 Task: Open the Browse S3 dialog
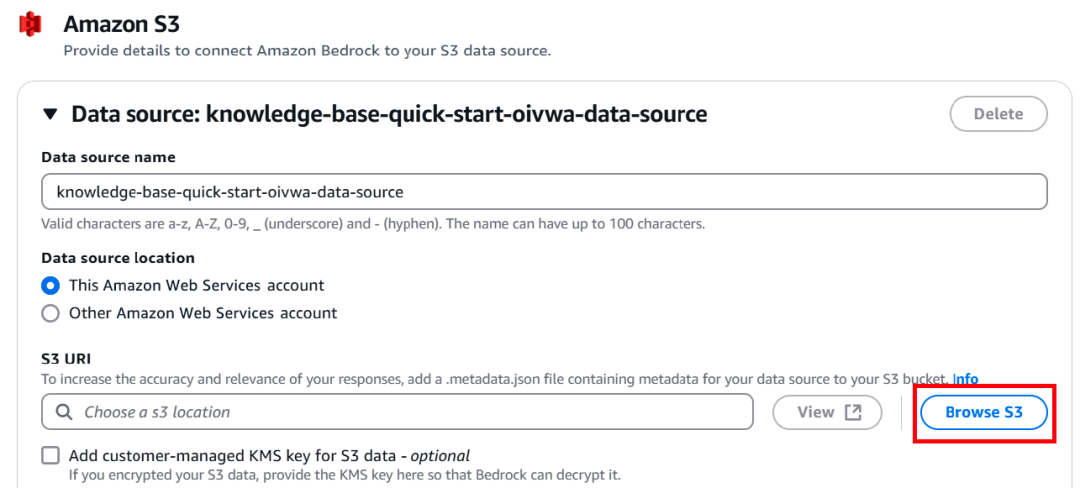pos(984,412)
